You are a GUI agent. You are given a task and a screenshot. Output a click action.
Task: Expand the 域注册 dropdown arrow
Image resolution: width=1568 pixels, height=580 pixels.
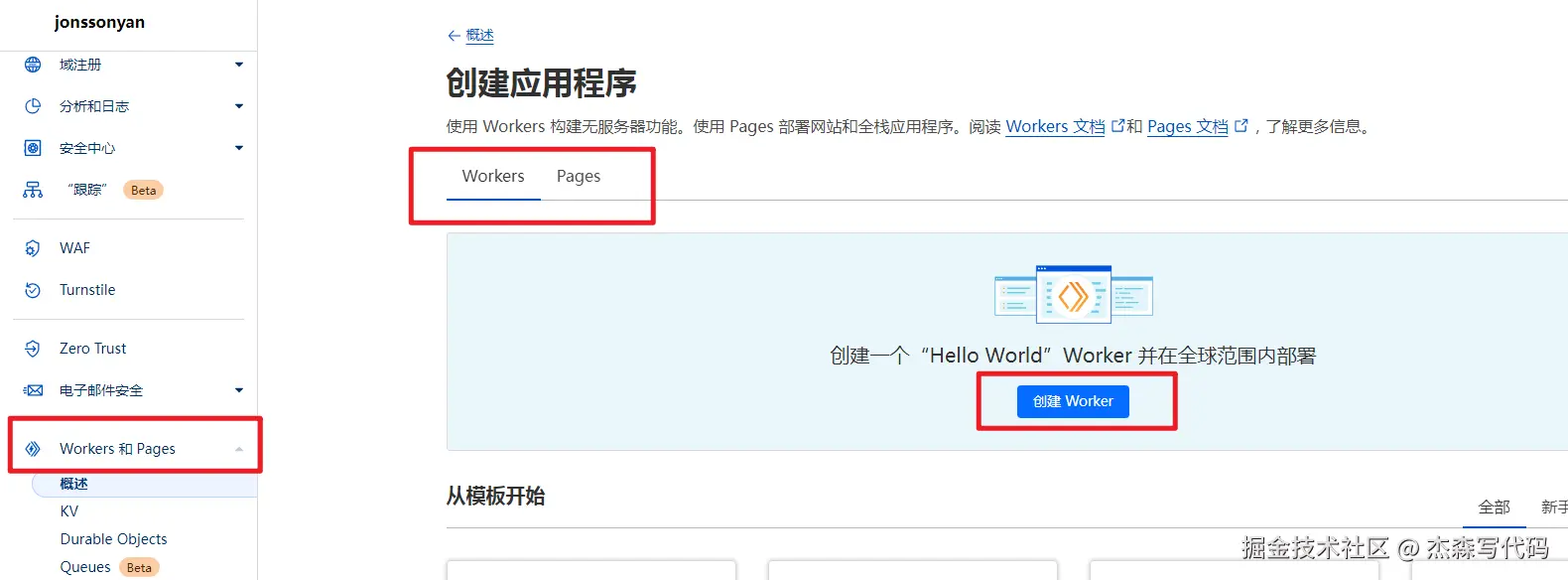[239, 65]
